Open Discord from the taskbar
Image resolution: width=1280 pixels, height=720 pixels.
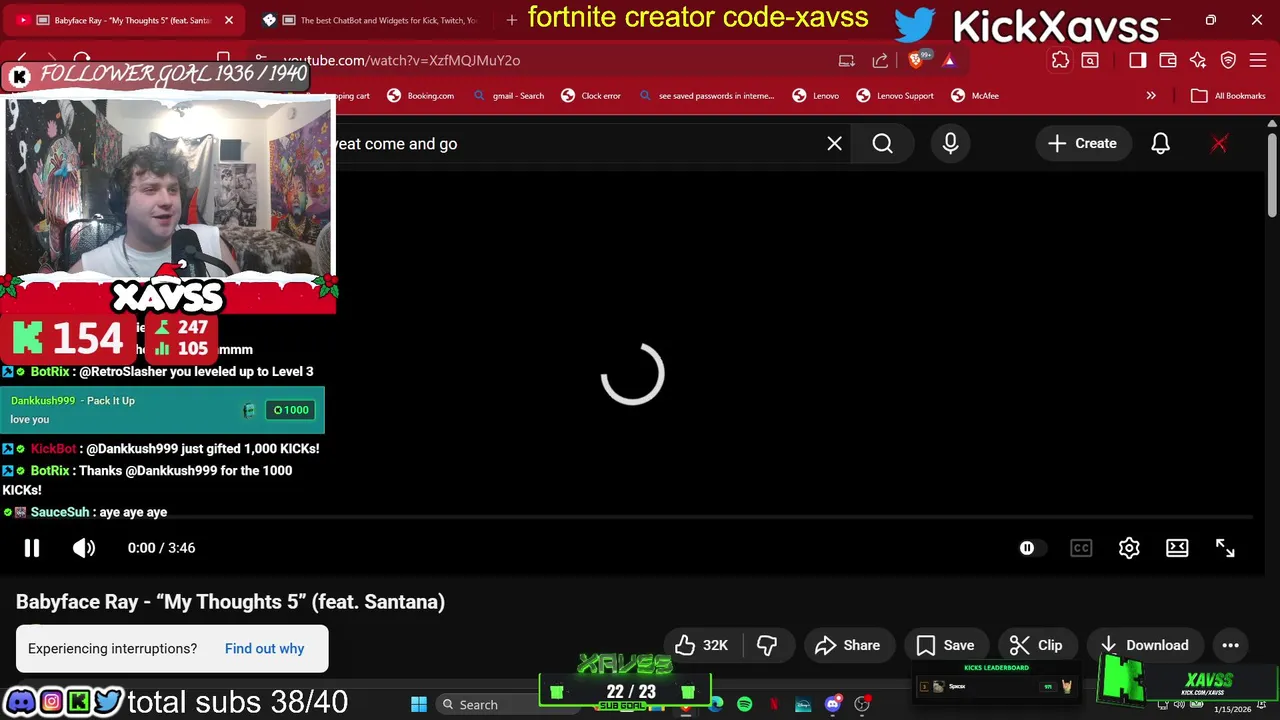[833, 705]
